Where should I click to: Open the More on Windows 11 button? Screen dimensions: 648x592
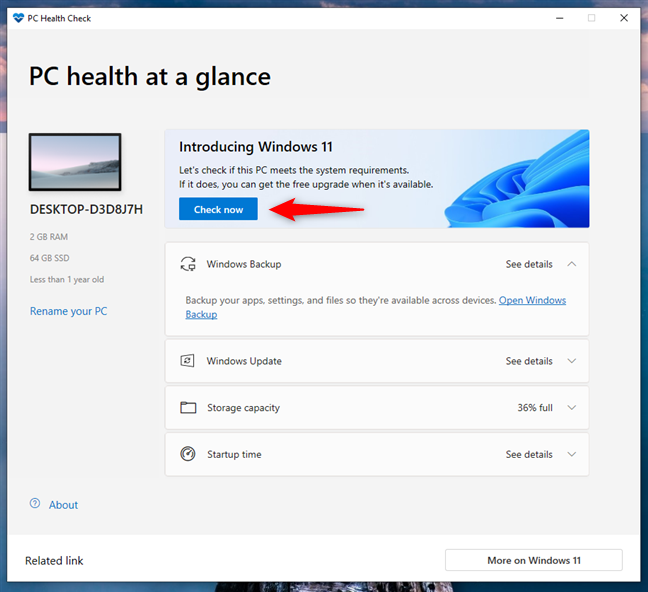click(x=534, y=560)
